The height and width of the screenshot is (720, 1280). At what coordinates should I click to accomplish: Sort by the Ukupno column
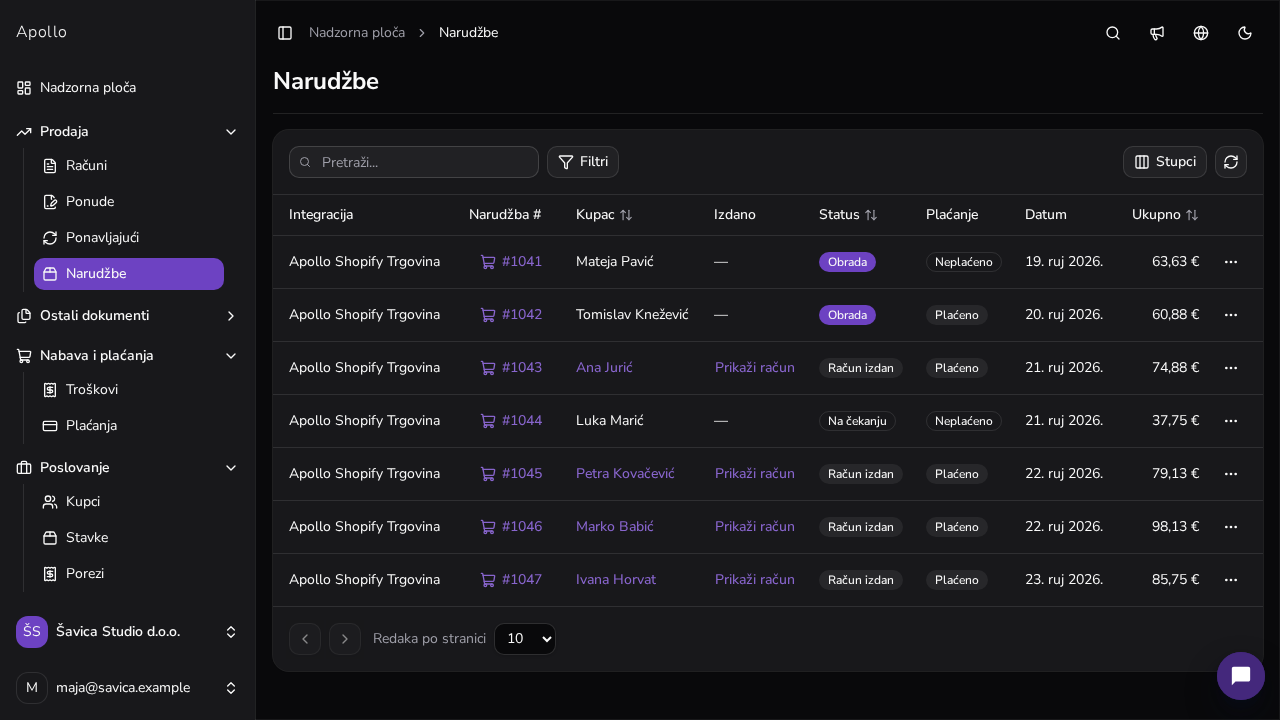coord(1165,215)
